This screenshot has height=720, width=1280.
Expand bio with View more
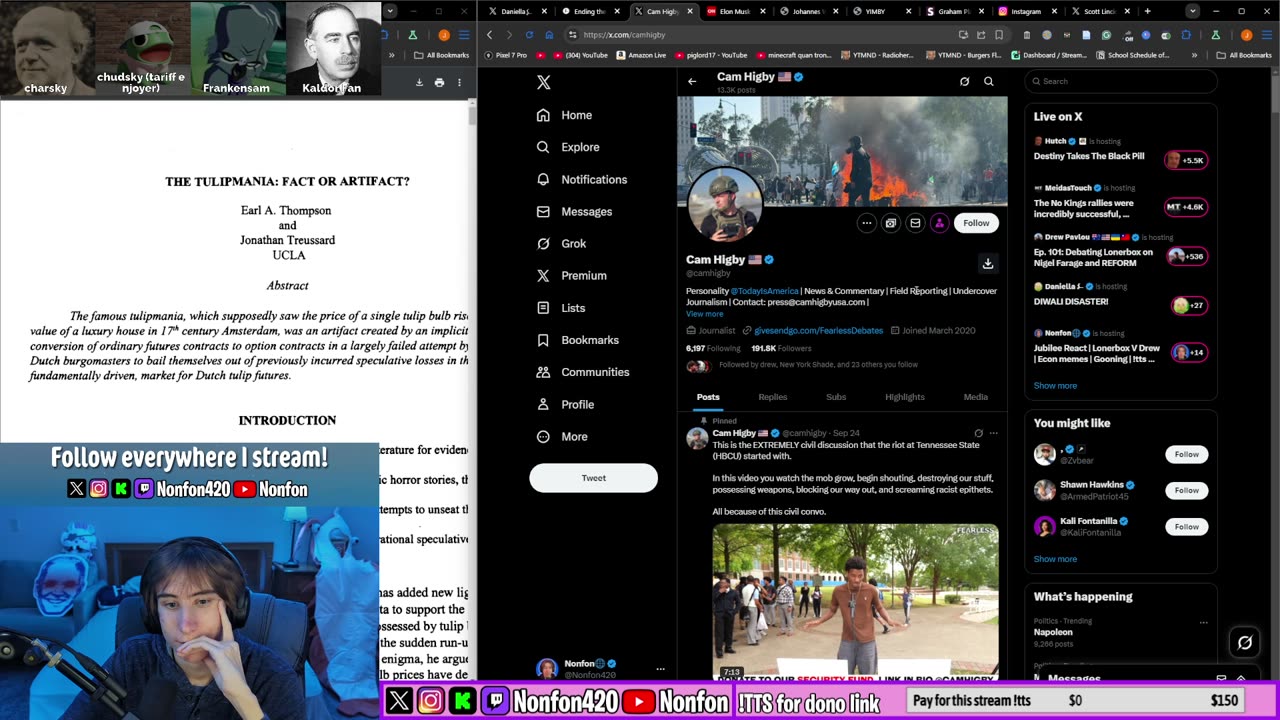pyautogui.click(x=704, y=313)
